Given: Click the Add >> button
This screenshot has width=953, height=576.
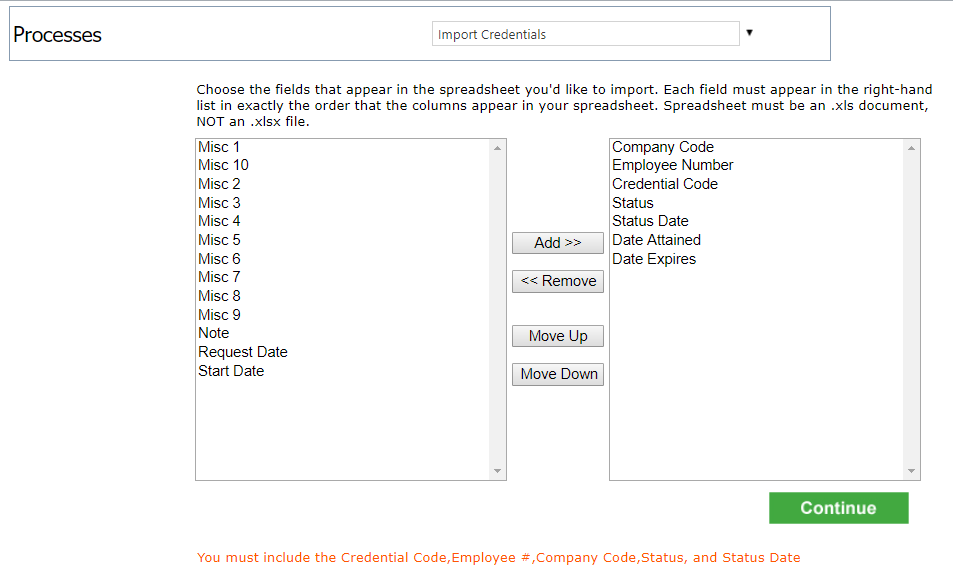Looking at the screenshot, I should pos(558,243).
